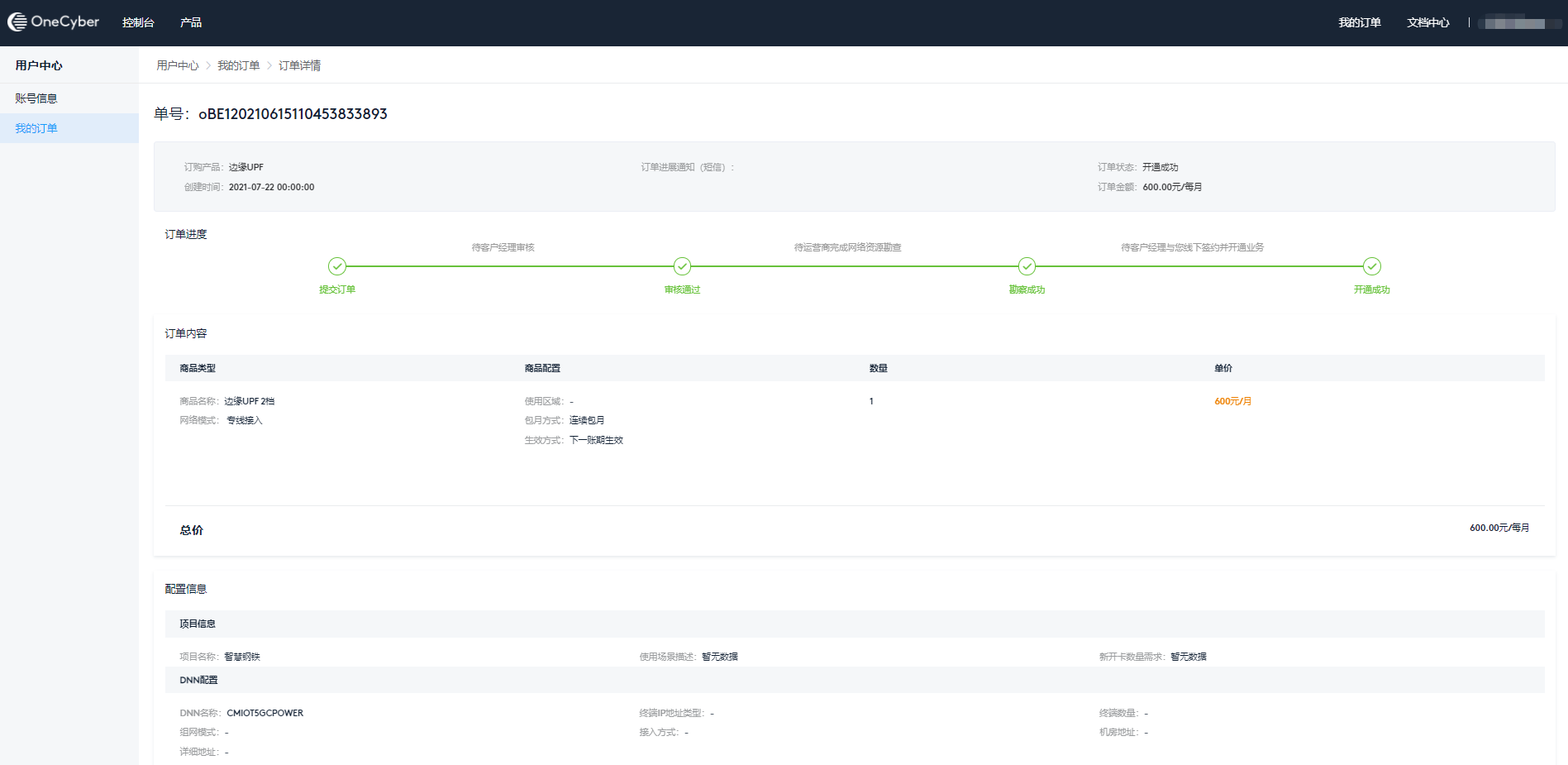
Task: Select 我的订单 in the left sidebar
Action: (x=36, y=128)
